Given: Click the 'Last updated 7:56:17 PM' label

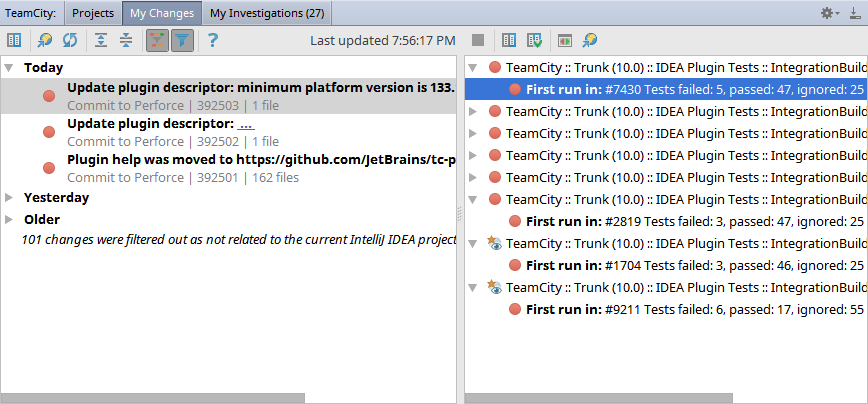Looking at the screenshot, I should click(x=383, y=40).
